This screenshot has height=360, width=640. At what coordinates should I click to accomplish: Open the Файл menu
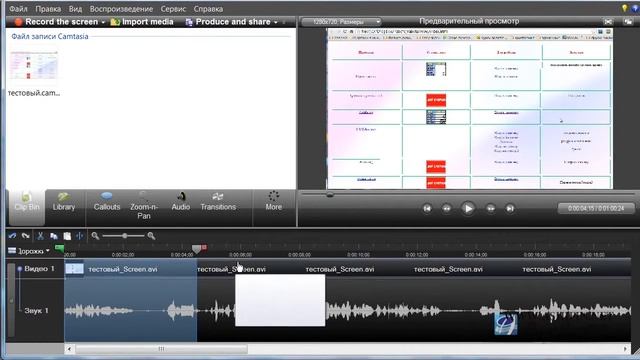click(18, 9)
